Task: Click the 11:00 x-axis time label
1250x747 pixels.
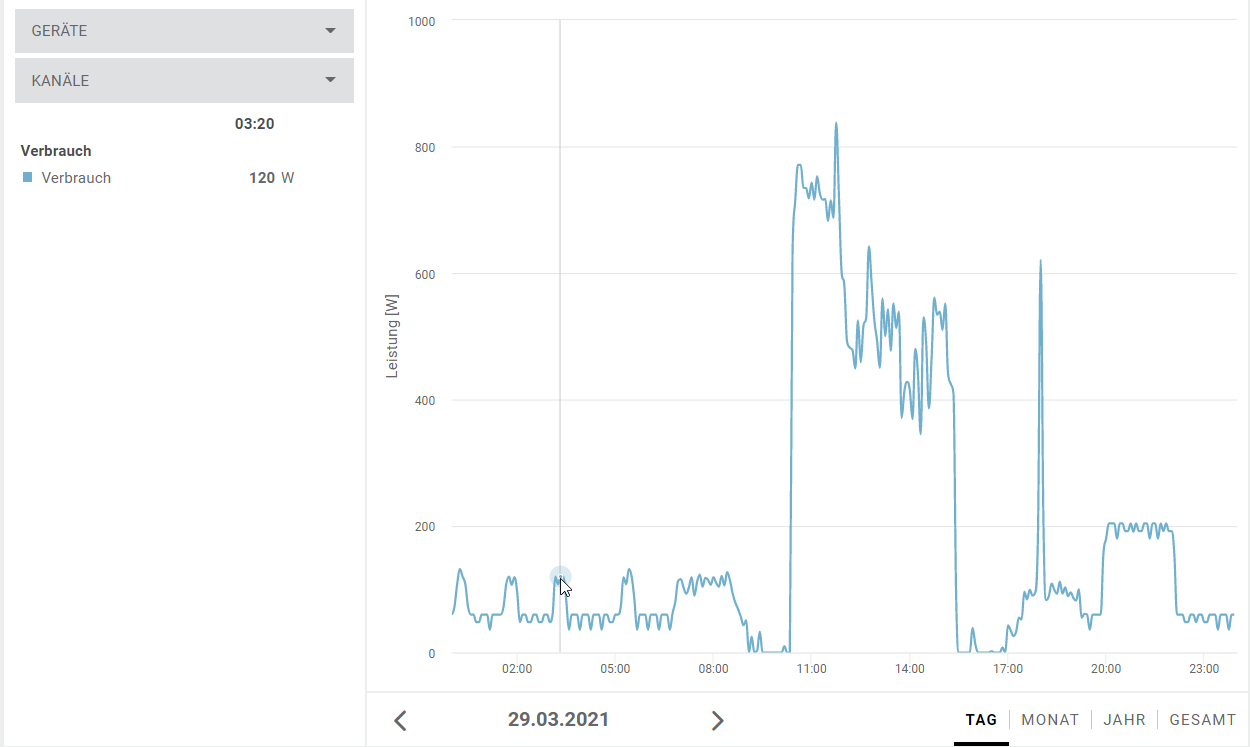Action: pos(811,668)
